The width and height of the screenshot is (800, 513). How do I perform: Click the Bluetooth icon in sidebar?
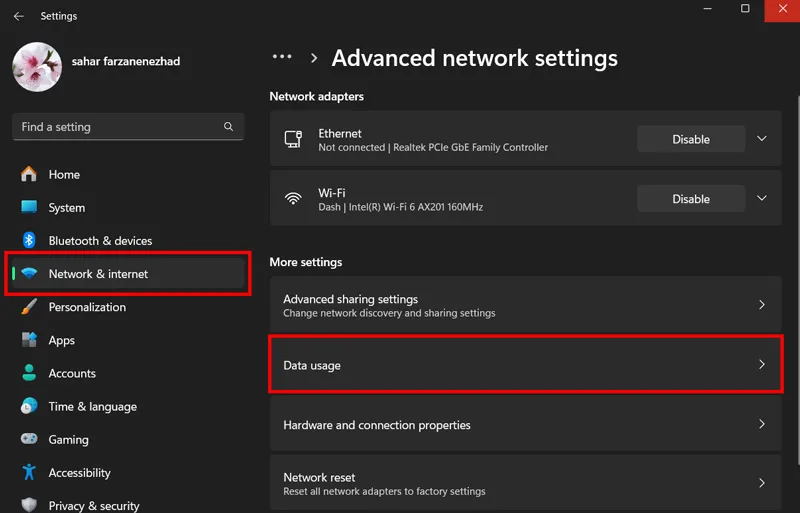point(29,240)
